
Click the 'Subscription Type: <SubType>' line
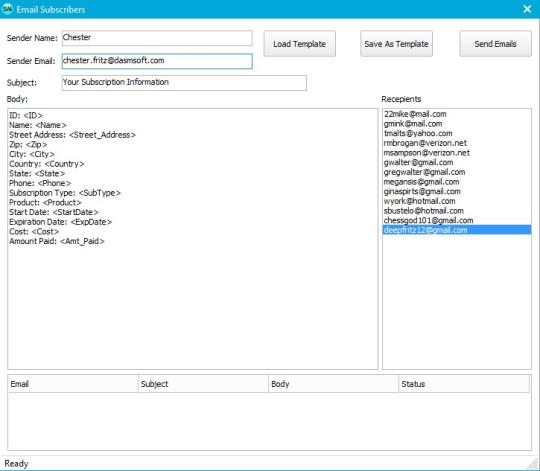pos(65,192)
